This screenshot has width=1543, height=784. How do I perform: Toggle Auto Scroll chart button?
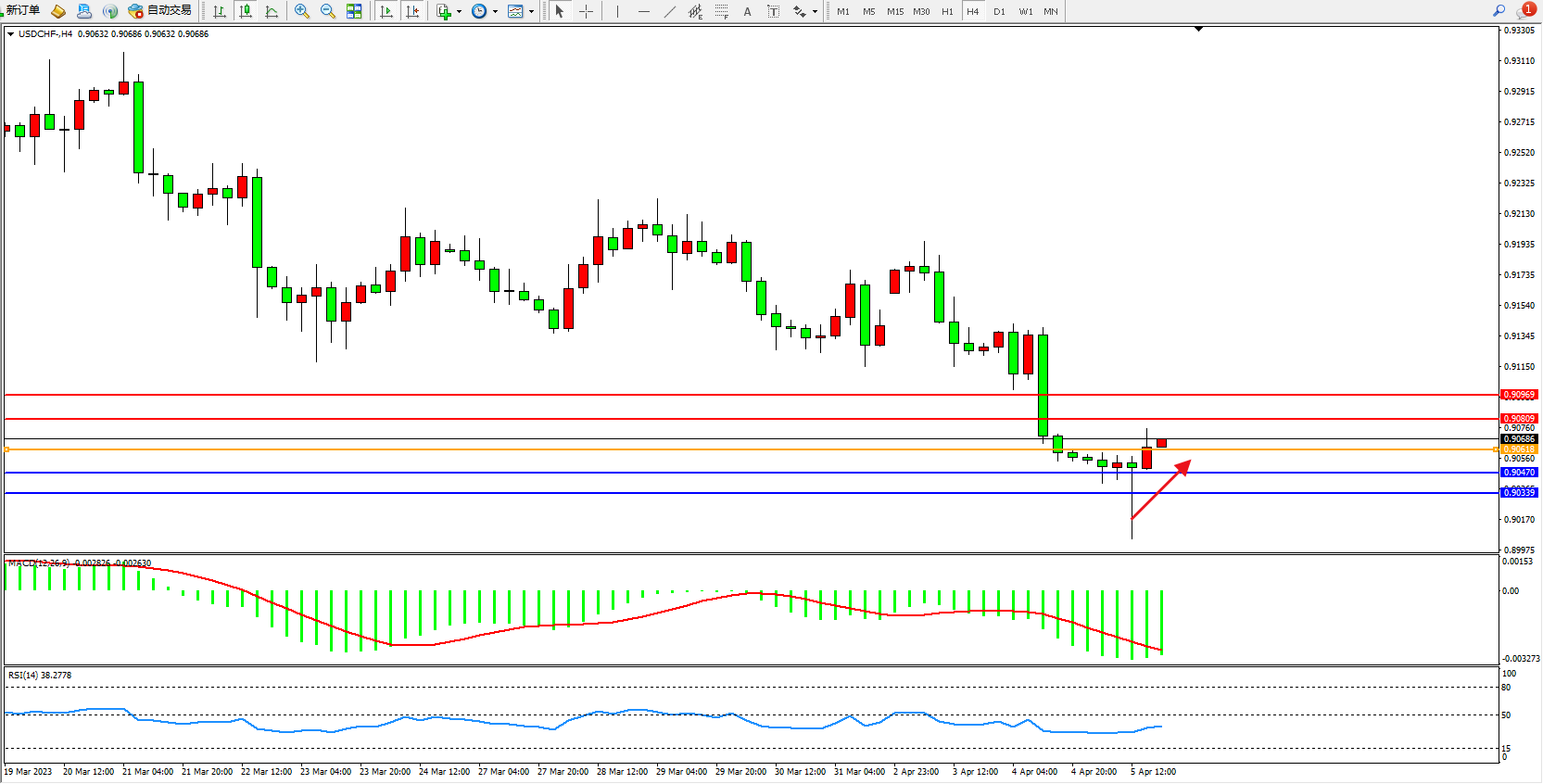(386, 11)
